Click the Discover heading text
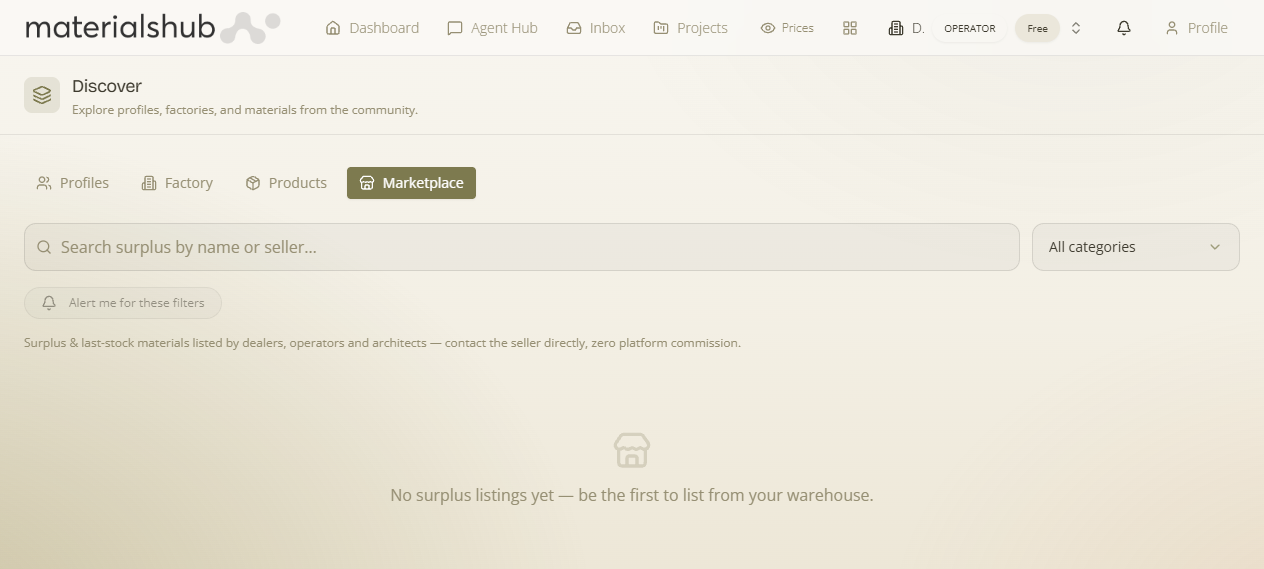 click(x=107, y=86)
